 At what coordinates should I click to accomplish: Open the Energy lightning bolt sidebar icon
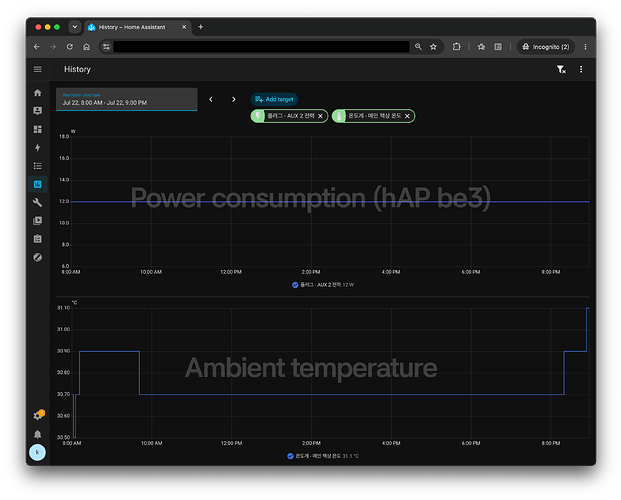coord(38,147)
